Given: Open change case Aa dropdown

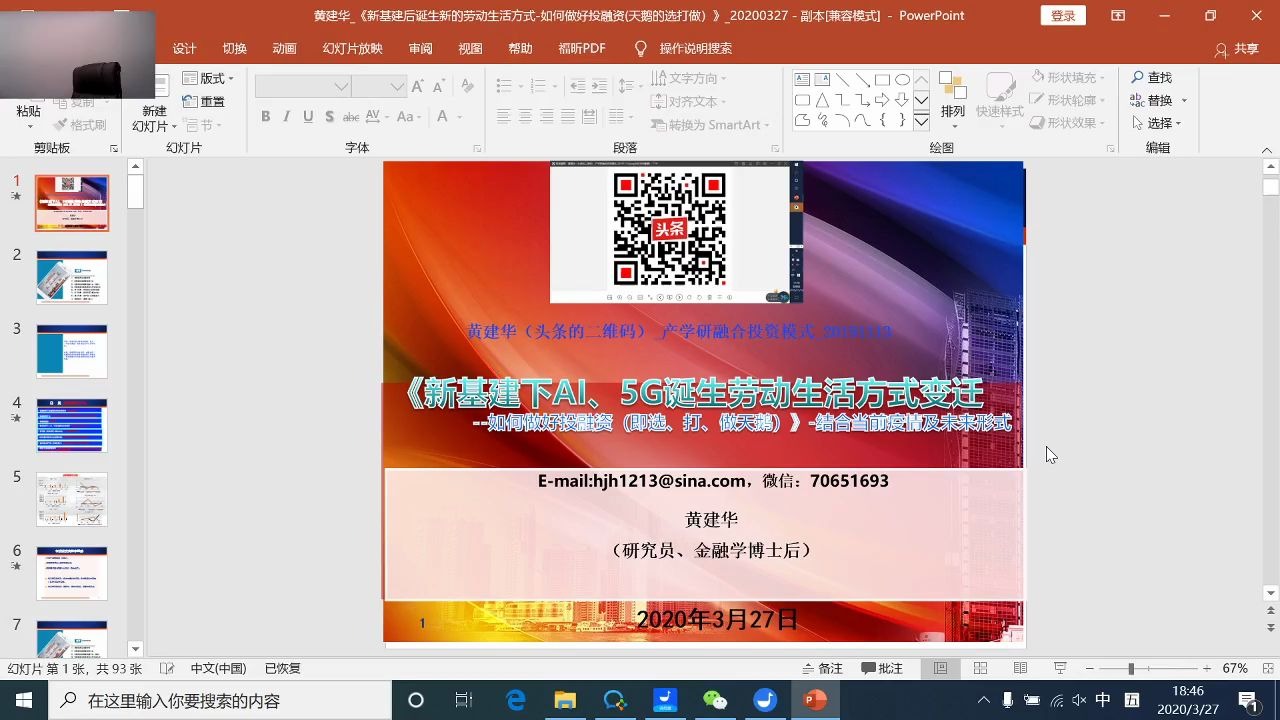Looking at the screenshot, I should (407, 117).
